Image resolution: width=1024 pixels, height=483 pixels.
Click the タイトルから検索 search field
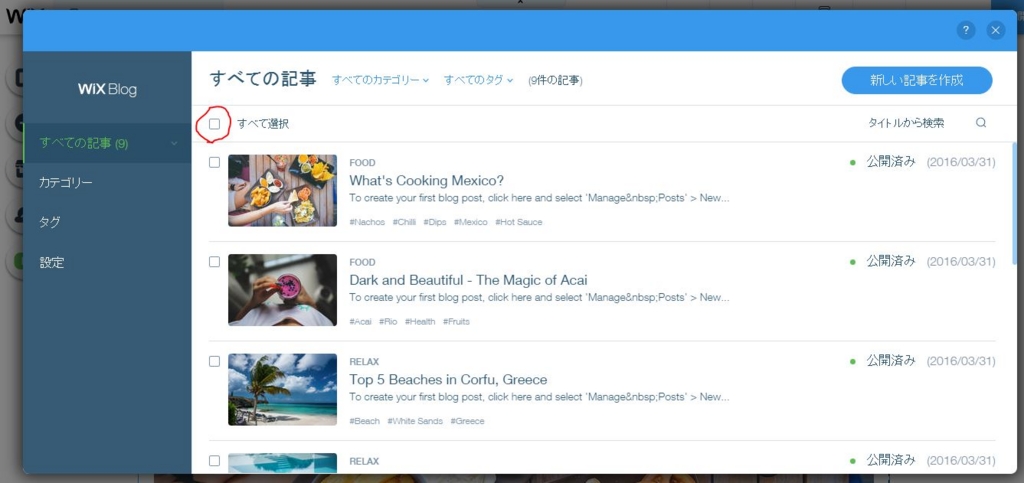pyautogui.click(x=906, y=123)
